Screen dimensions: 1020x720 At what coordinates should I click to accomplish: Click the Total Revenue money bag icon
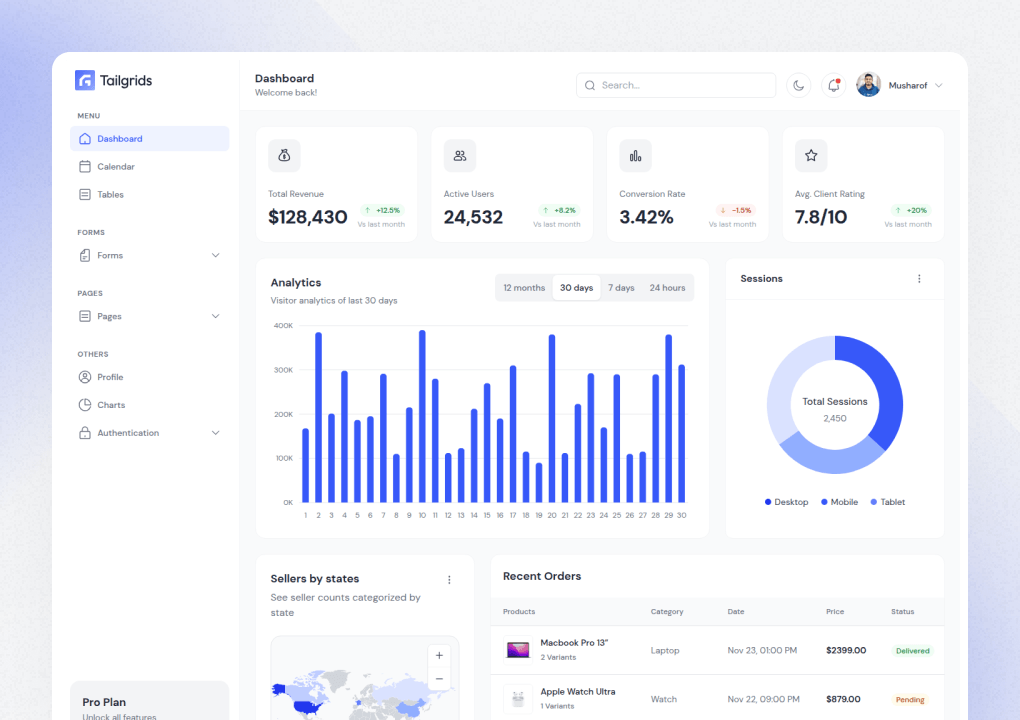[x=284, y=155]
